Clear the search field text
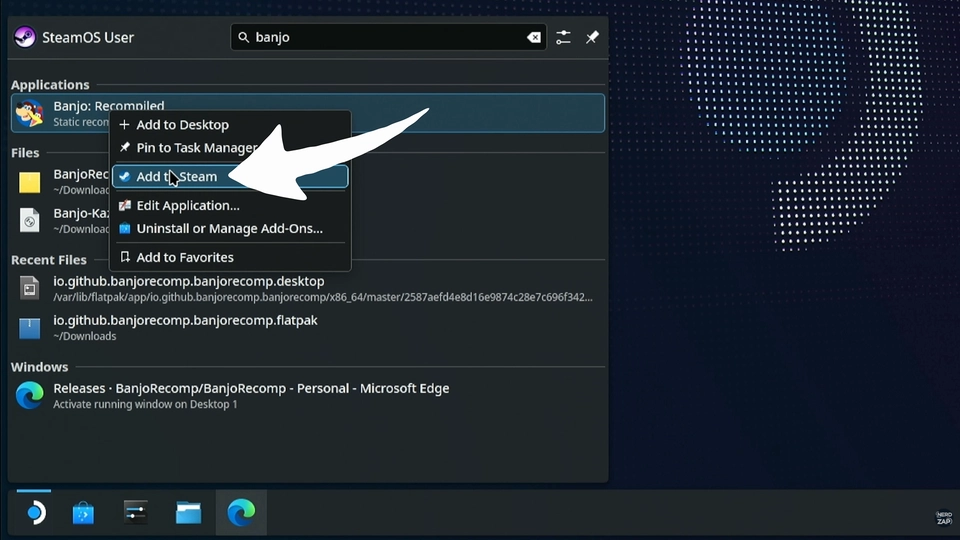The width and height of the screenshot is (960, 540). click(x=534, y=38)
